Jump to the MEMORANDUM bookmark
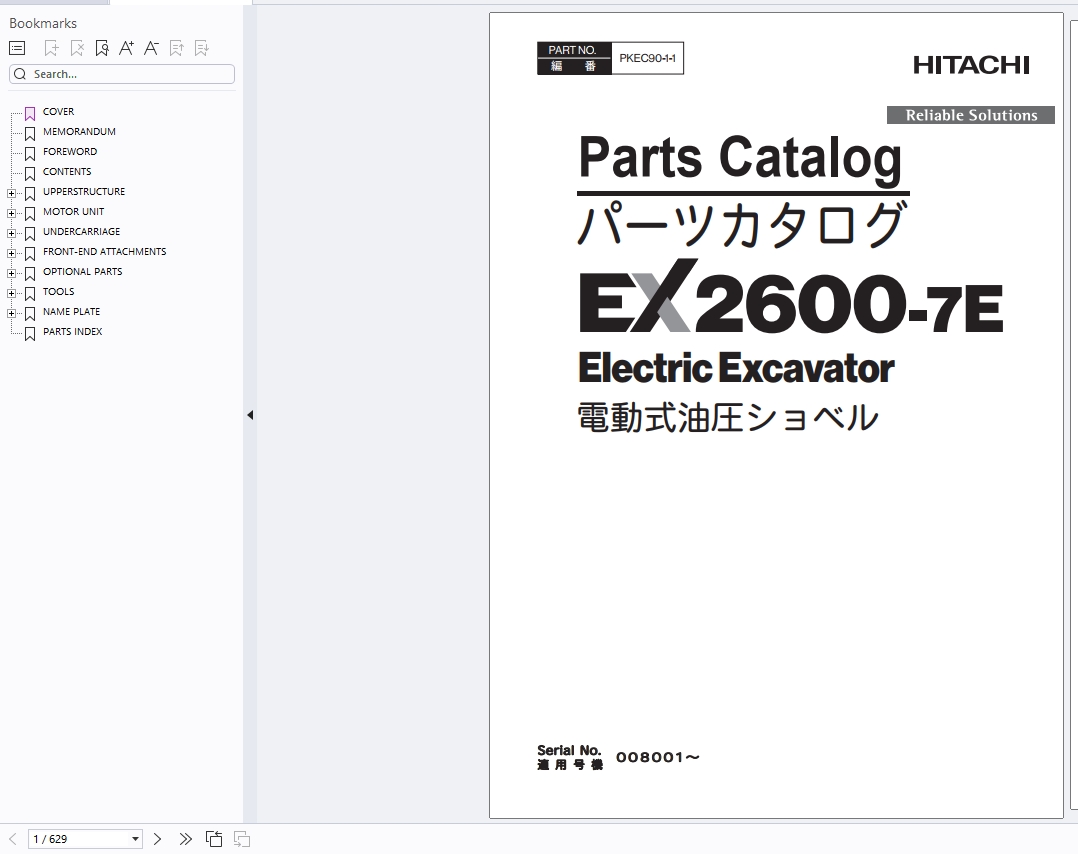This screenshot has width=1078, height=854. pyautogui.click(x=79, y=132)
